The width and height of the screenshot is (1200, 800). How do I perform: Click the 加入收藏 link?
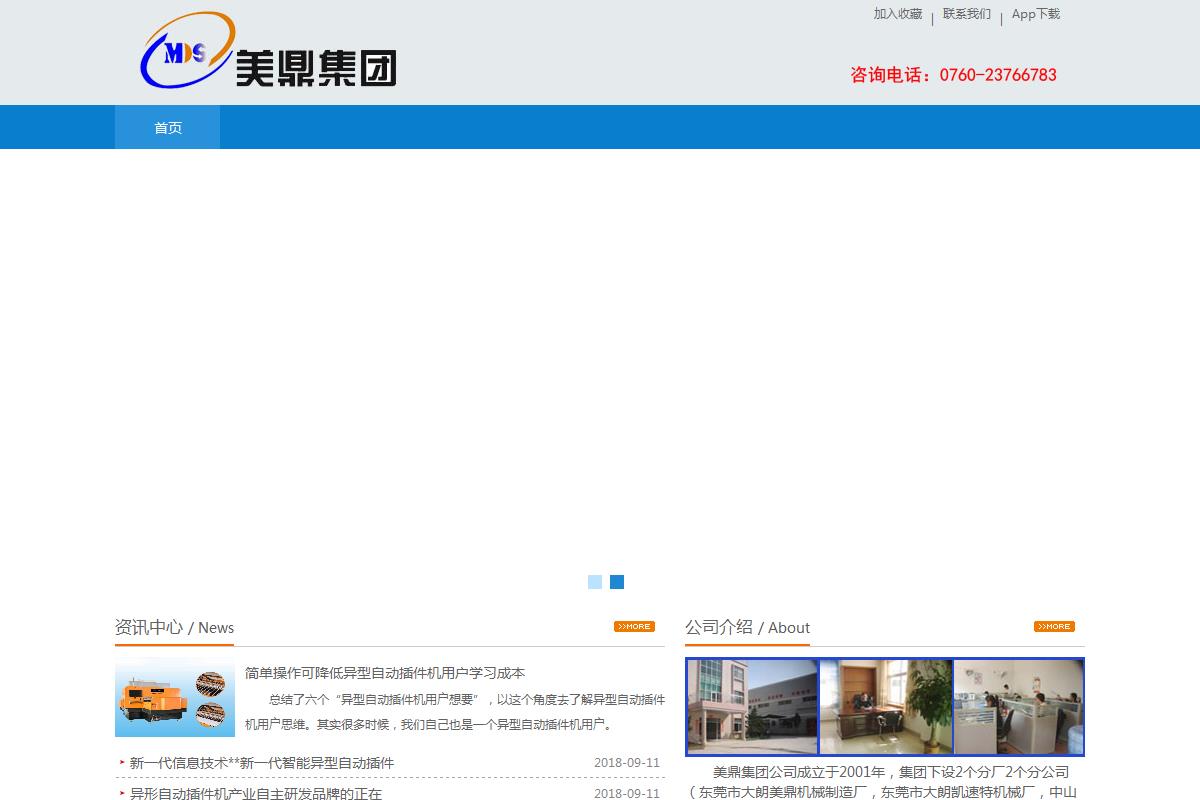point(897,14)
